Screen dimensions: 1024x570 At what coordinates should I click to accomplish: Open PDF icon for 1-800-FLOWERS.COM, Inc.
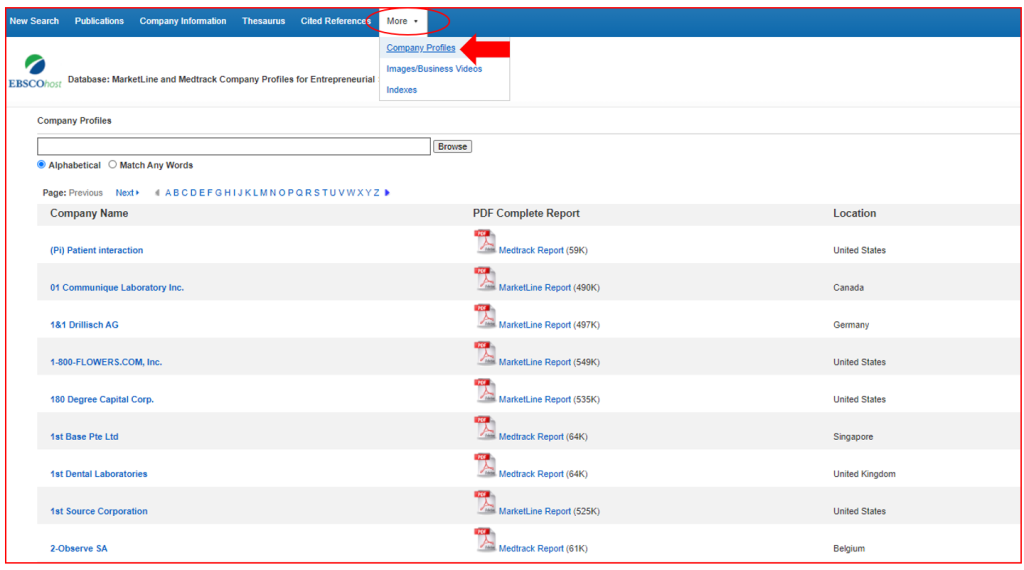click(485, 353)
